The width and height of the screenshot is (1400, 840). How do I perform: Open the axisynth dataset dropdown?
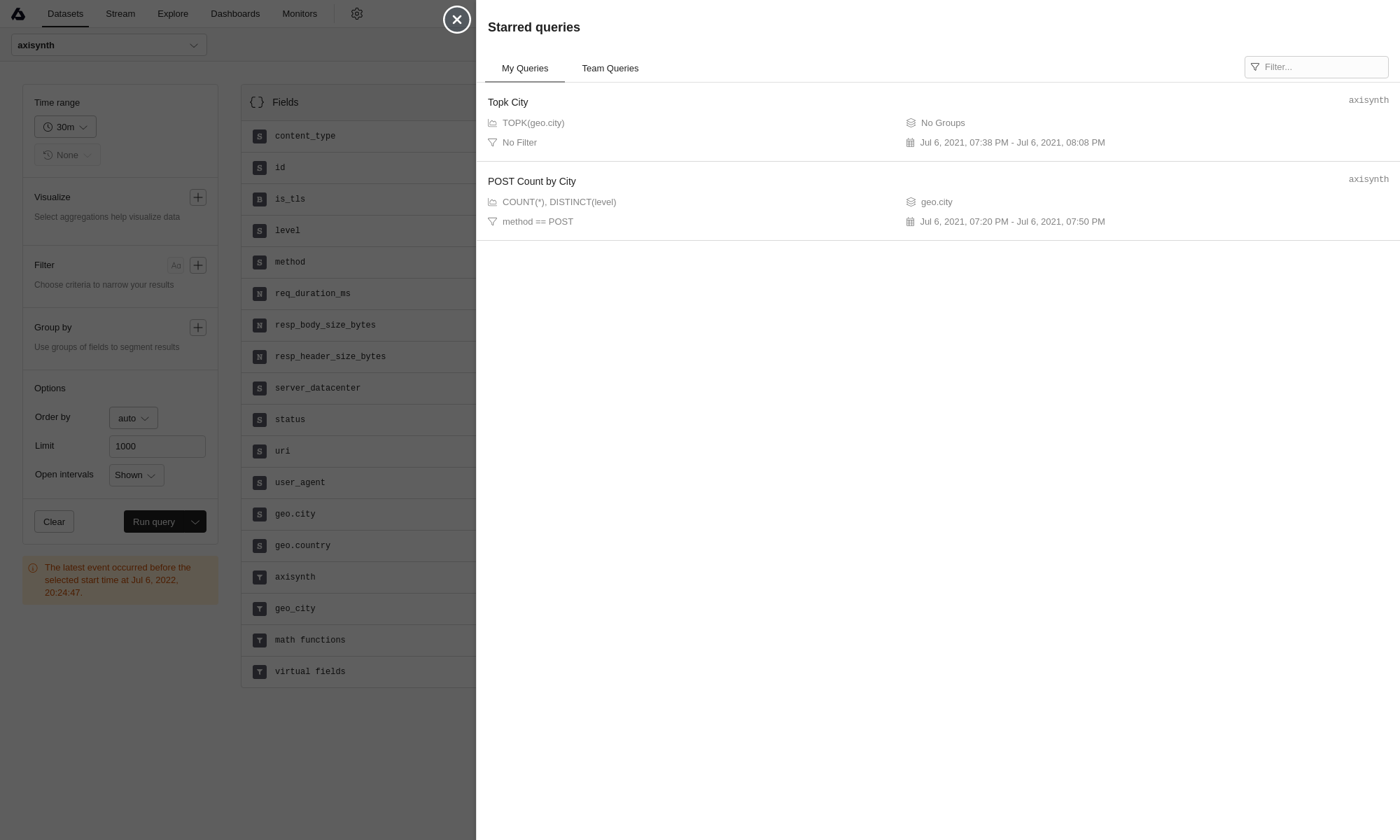(109, 45)
